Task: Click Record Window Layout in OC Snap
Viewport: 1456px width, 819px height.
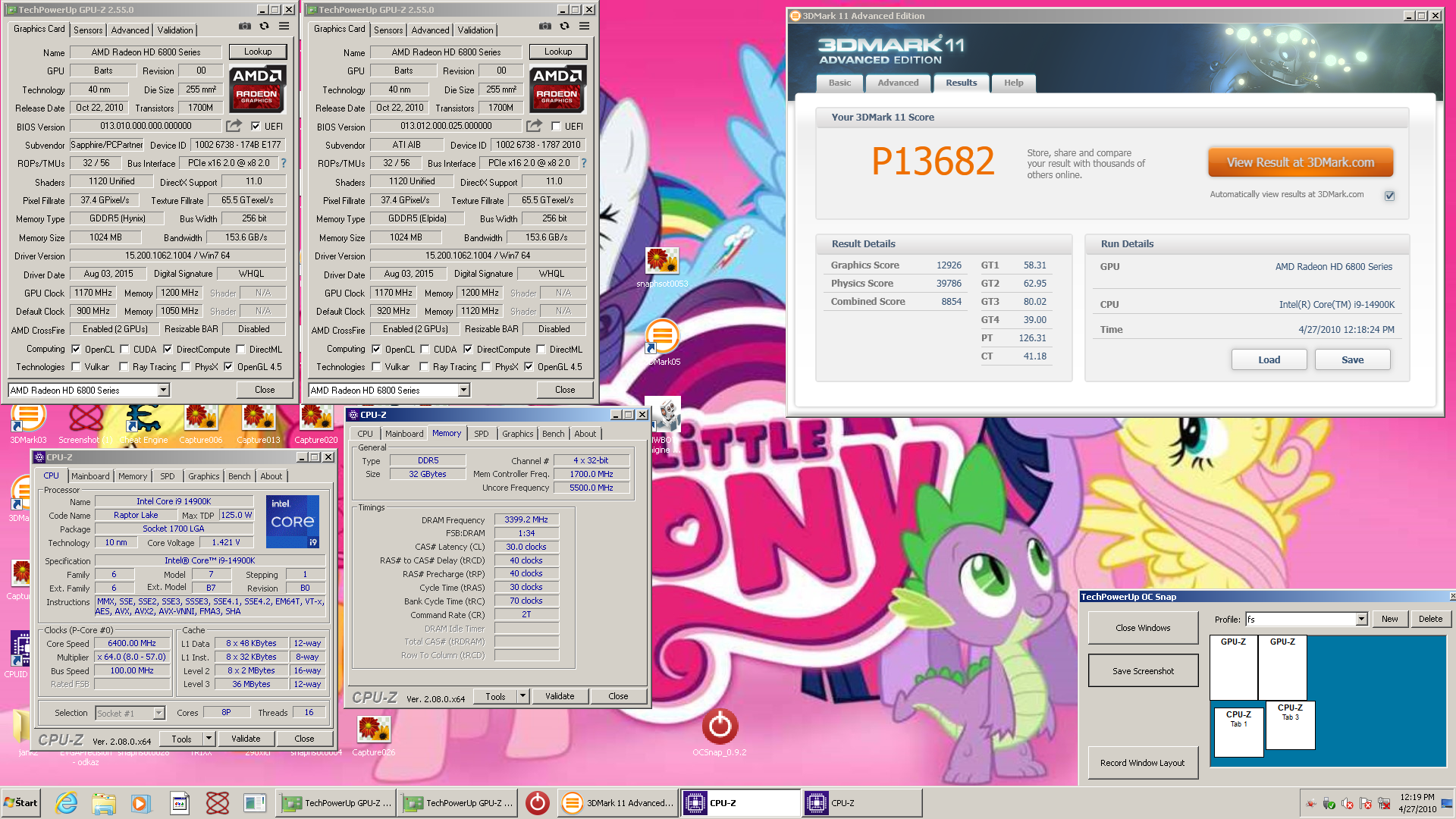Action: point(1142,763)
